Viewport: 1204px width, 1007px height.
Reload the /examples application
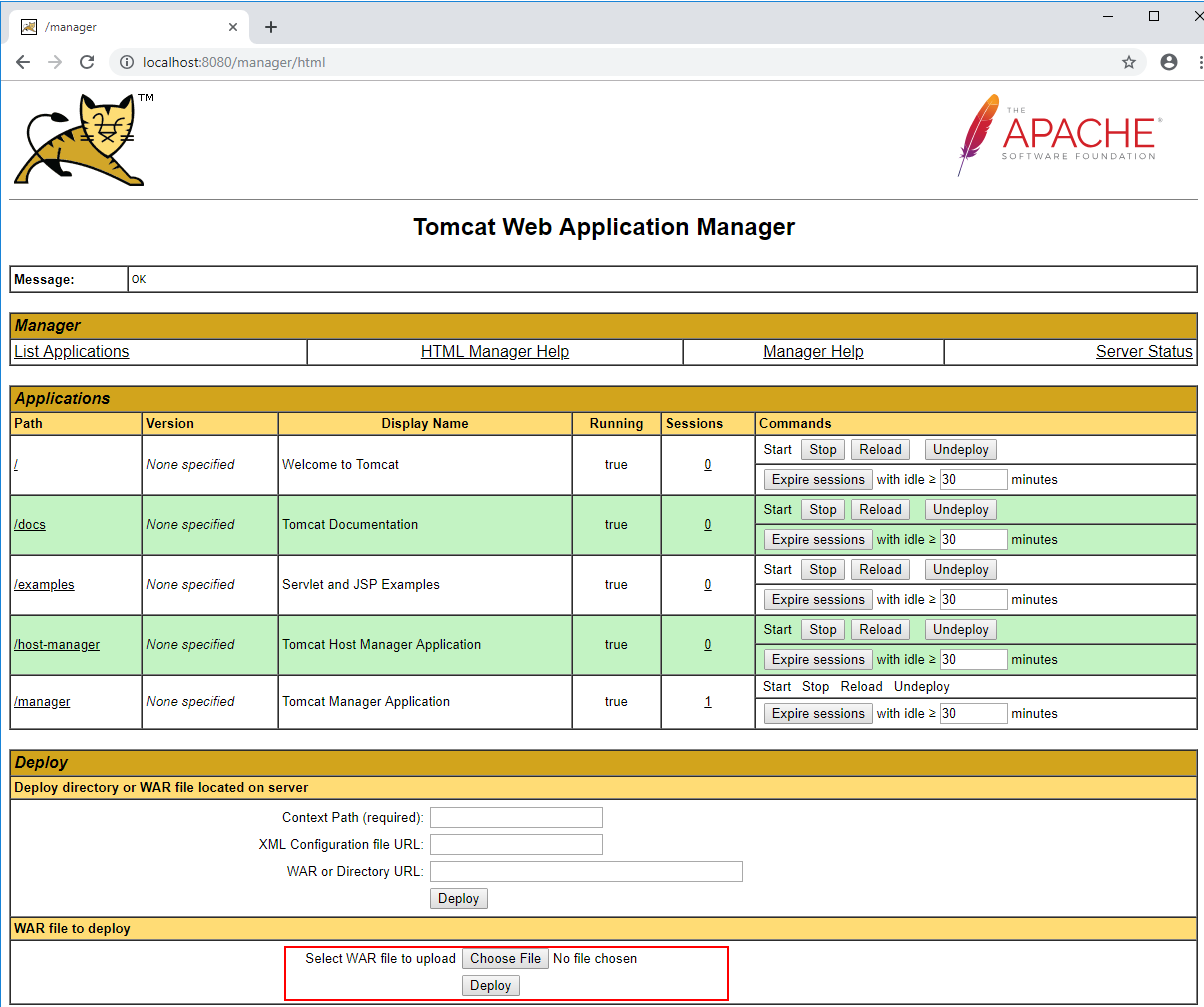coord(880,570)
